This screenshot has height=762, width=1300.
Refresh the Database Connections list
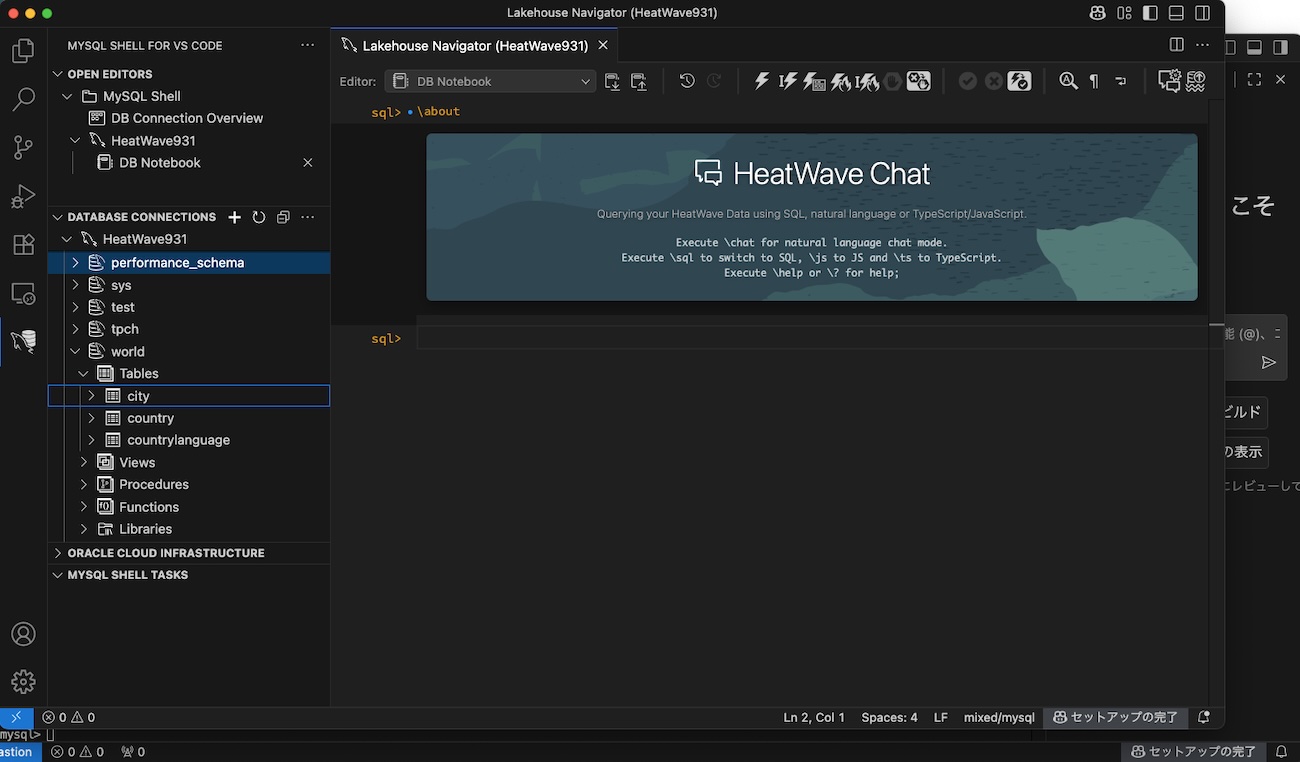tap(259, 217)
